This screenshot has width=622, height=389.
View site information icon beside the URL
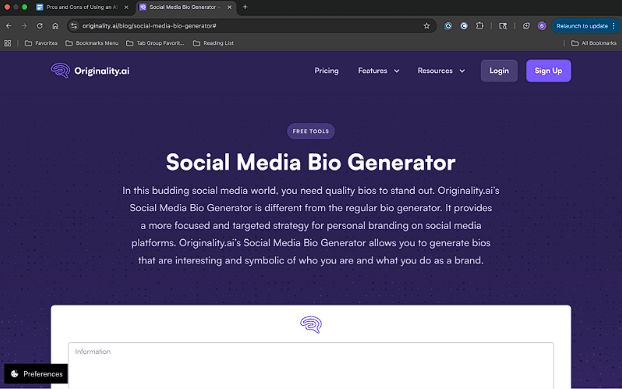click(x=74, y=26)
